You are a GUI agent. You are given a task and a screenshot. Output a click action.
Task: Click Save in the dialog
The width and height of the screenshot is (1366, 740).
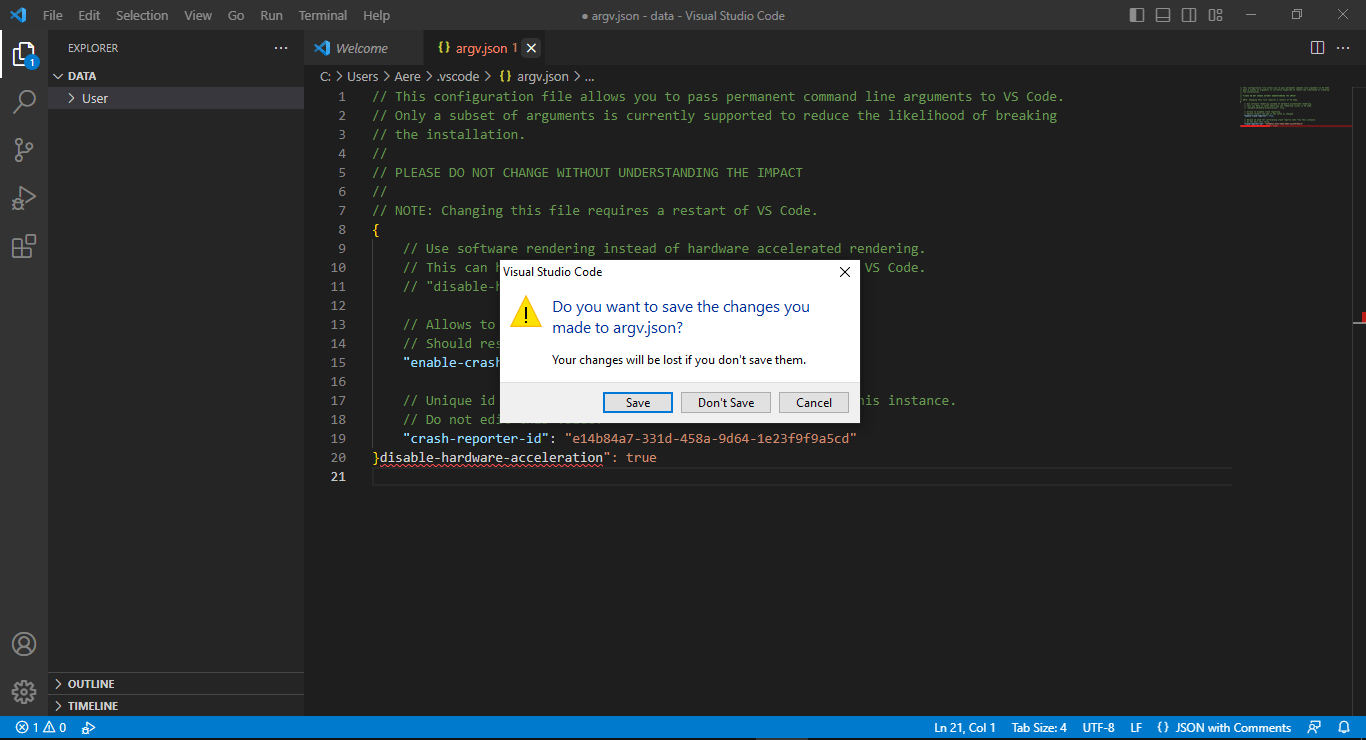click(x=638, y=402)
